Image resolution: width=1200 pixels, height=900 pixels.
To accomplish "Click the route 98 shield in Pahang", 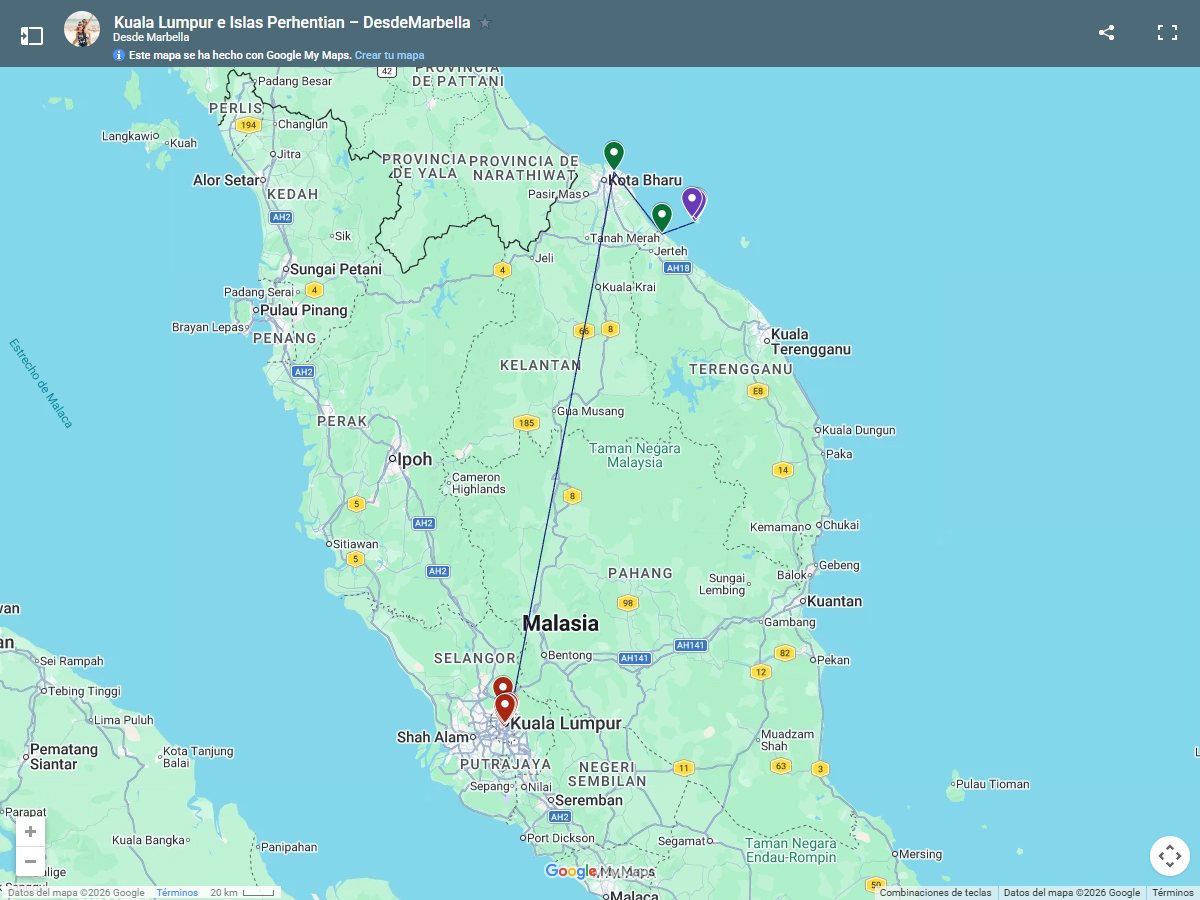I will tap(628, 602).
